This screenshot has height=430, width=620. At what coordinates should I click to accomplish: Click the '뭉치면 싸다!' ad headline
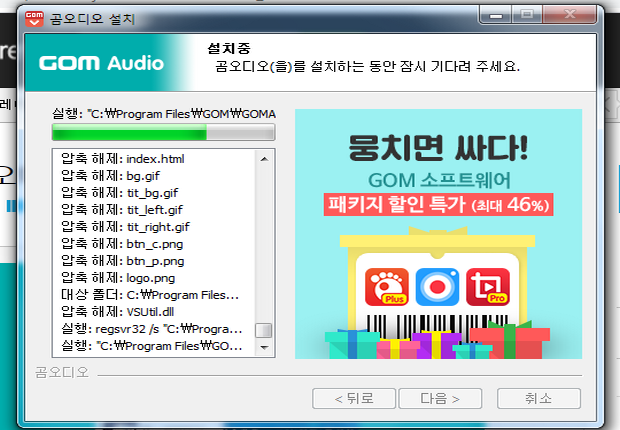(438, 148)
